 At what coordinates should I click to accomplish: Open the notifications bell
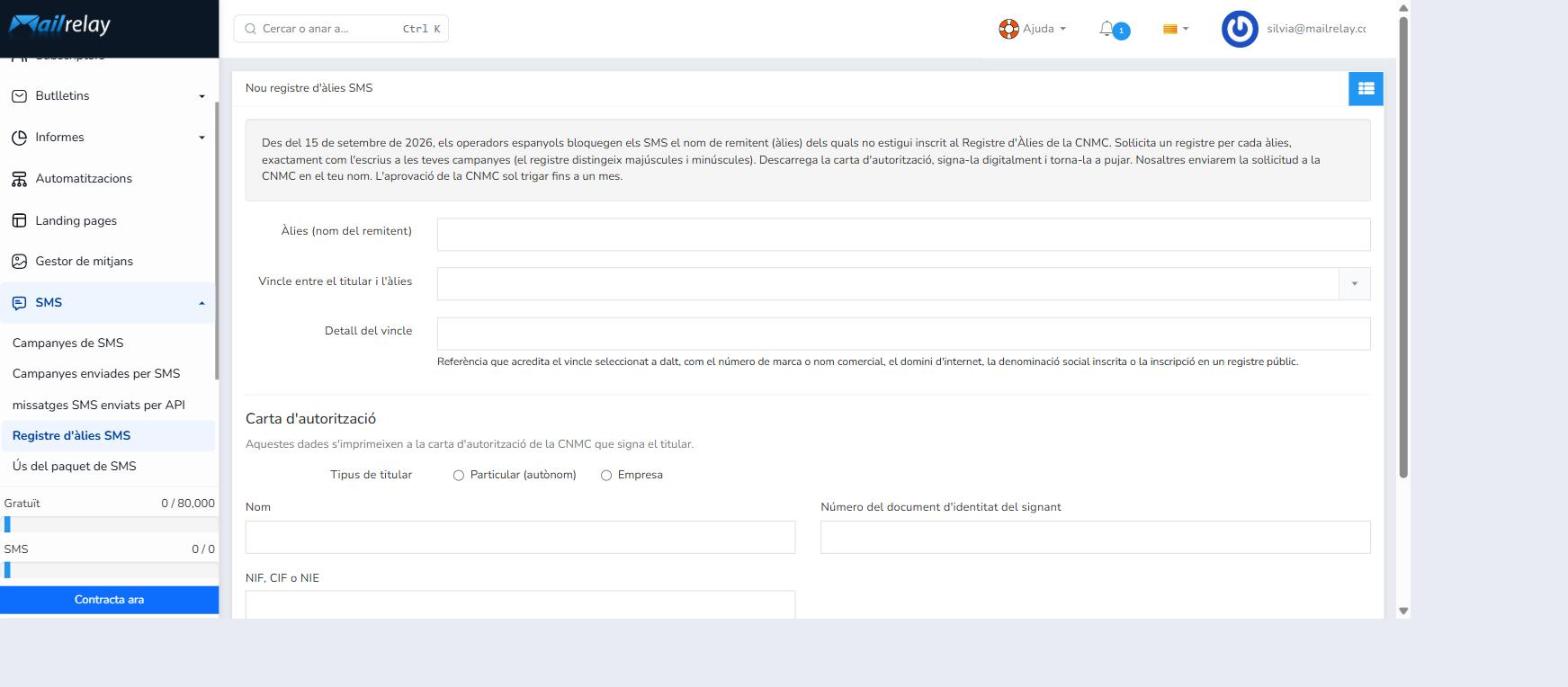[1106, 29]
